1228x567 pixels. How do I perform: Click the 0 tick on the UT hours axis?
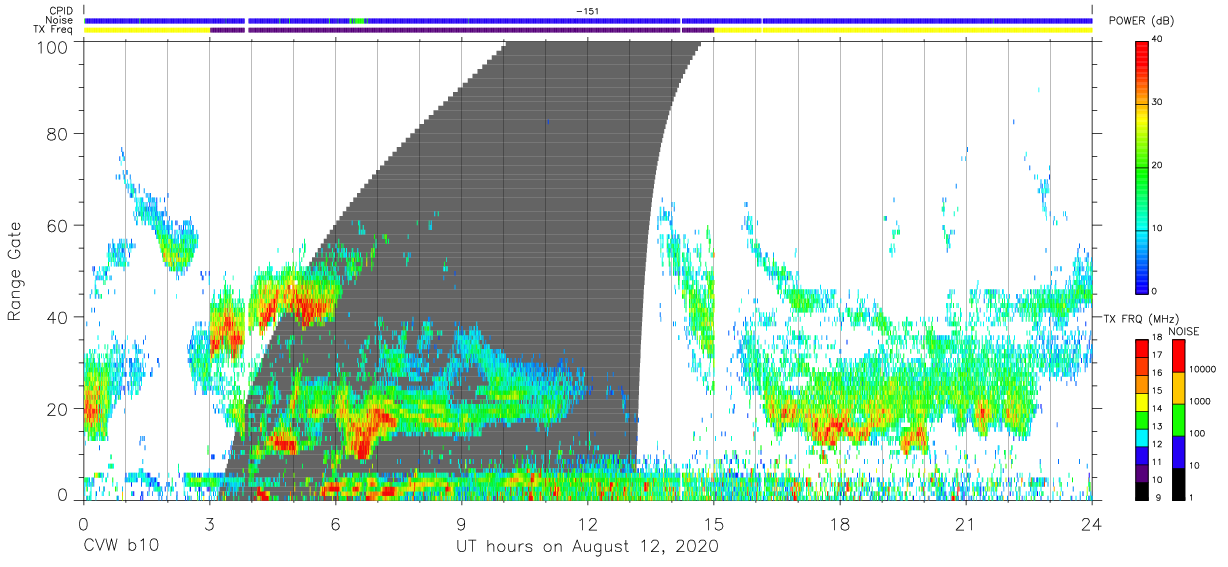[x=83, y=524]
